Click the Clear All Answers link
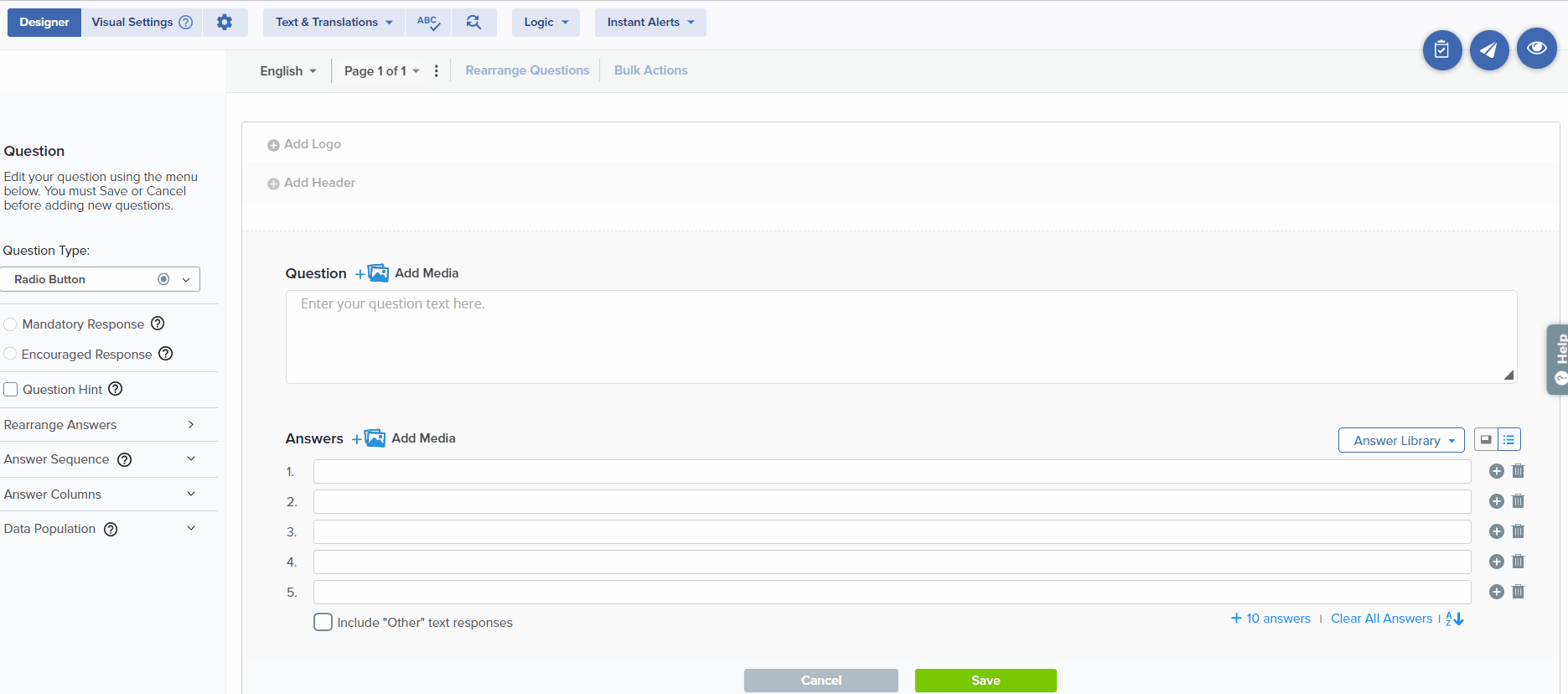 [1381, 619]
